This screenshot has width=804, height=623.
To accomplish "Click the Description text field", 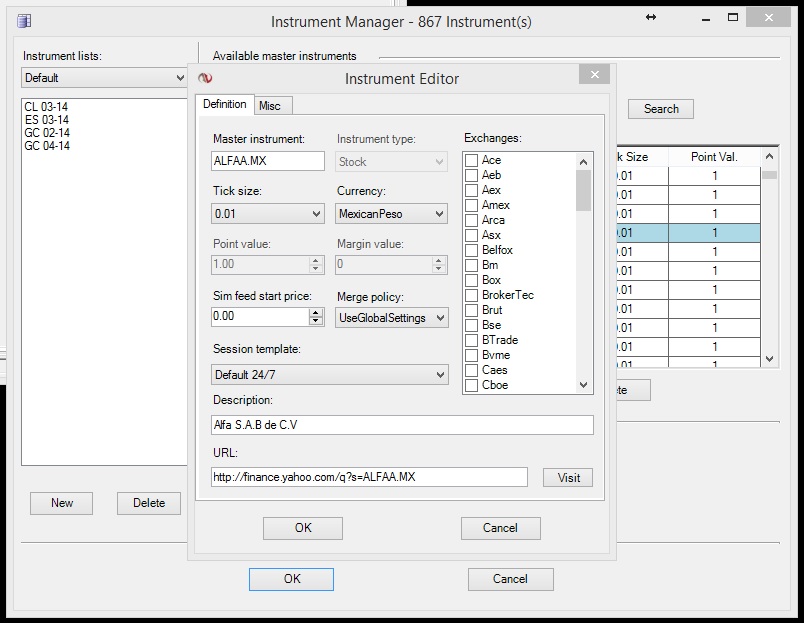I will (402, 425).
